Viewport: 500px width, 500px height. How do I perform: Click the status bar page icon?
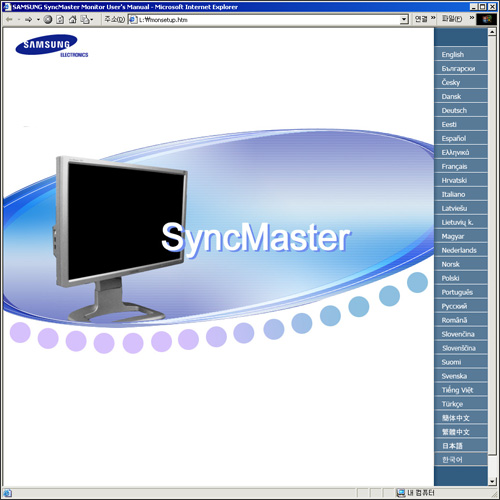pyautogui.click(x=7, y=493)
